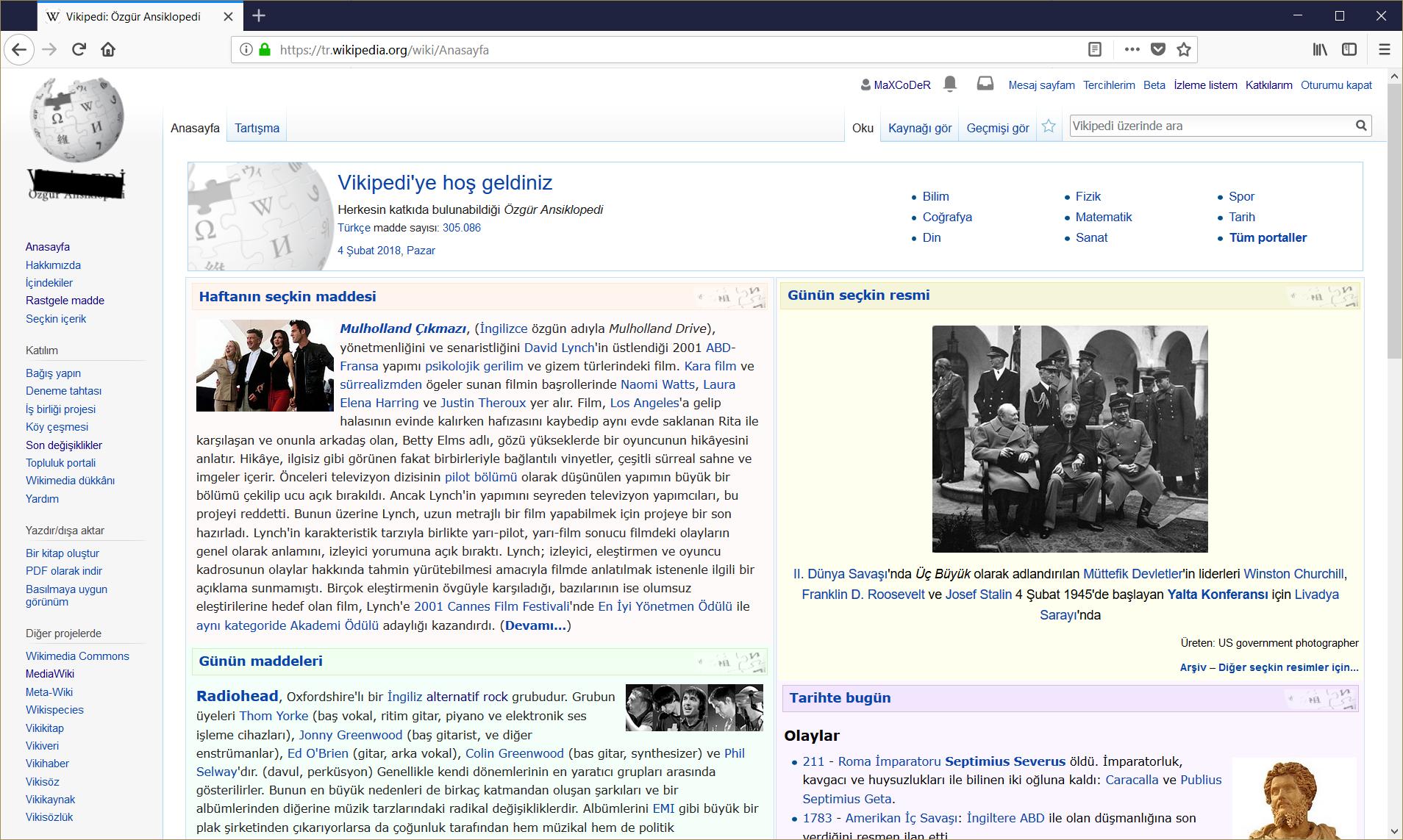The width and height of the screenshot is (1403, 840).
Task: Toggle the browser sidebar panel
Action: (1350, 49)
